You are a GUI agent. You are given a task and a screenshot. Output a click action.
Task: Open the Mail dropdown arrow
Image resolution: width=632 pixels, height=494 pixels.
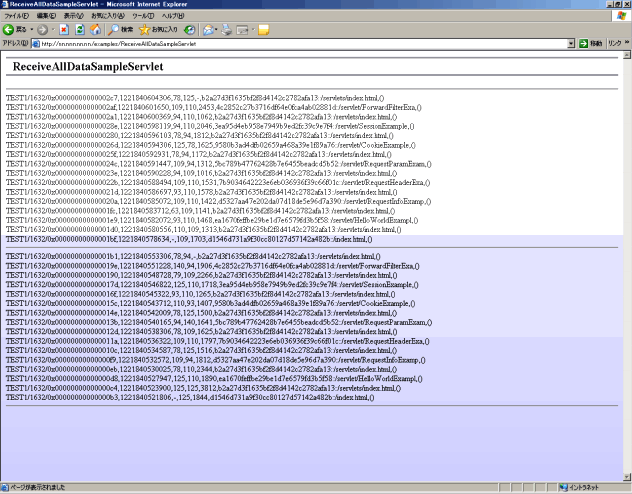[x=216, y=29]
